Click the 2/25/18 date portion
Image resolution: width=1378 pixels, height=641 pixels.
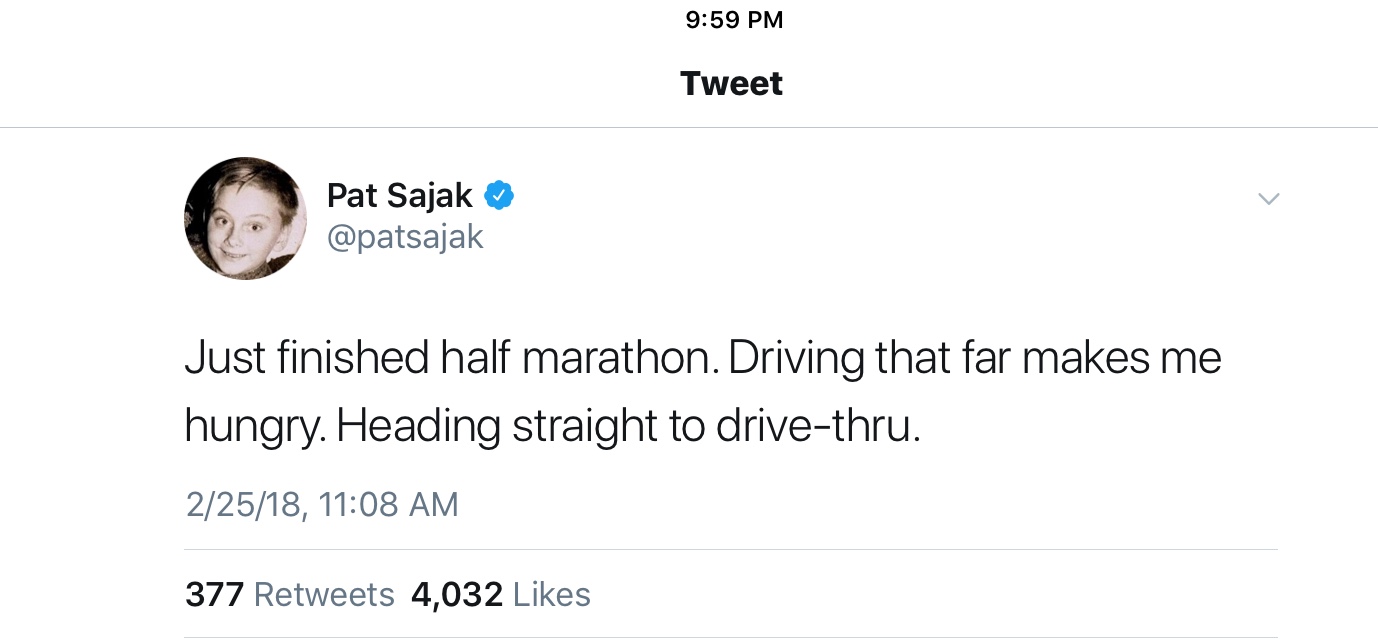click(x=244, y=504)
